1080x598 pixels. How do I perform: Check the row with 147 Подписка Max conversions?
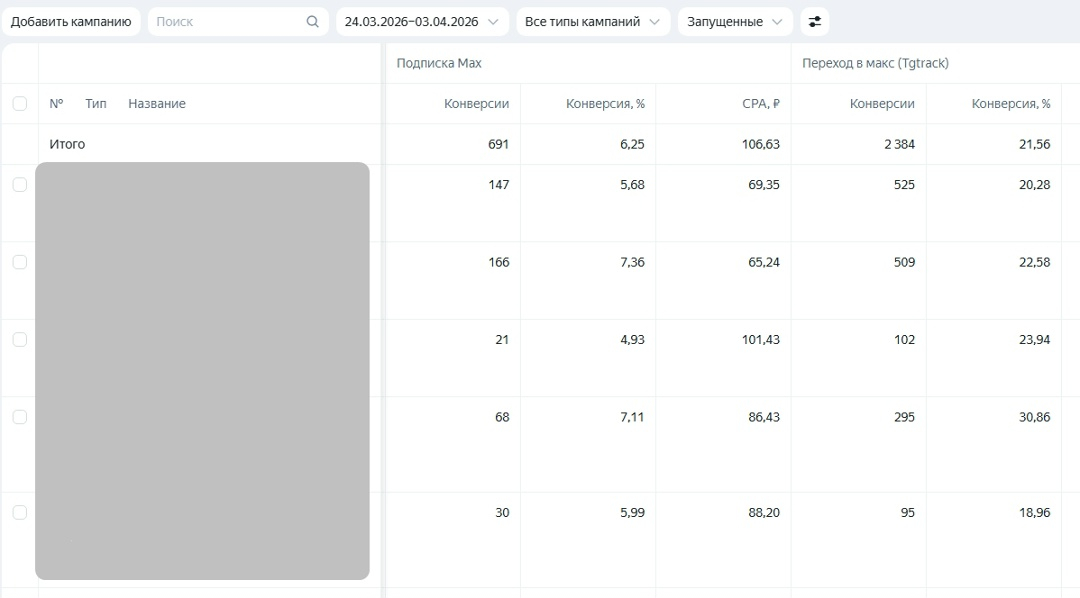pyautogui.click(x=20, y=184)
